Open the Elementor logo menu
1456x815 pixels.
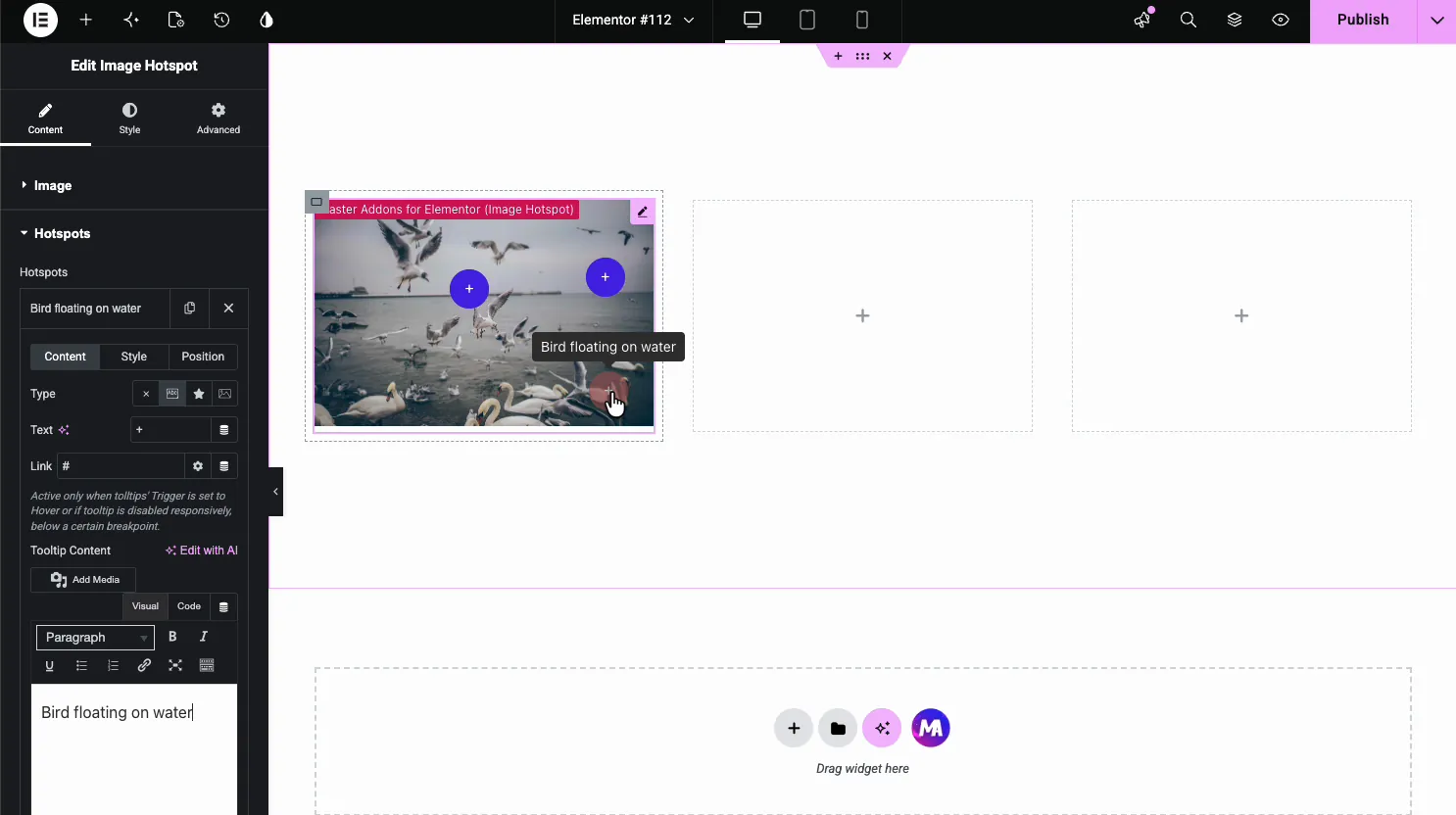(40, 20)
